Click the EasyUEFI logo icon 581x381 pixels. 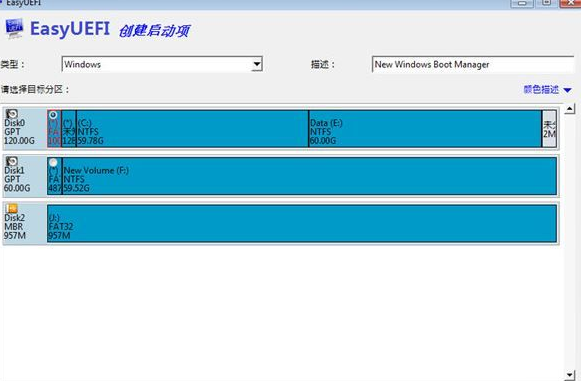point(14,29)
